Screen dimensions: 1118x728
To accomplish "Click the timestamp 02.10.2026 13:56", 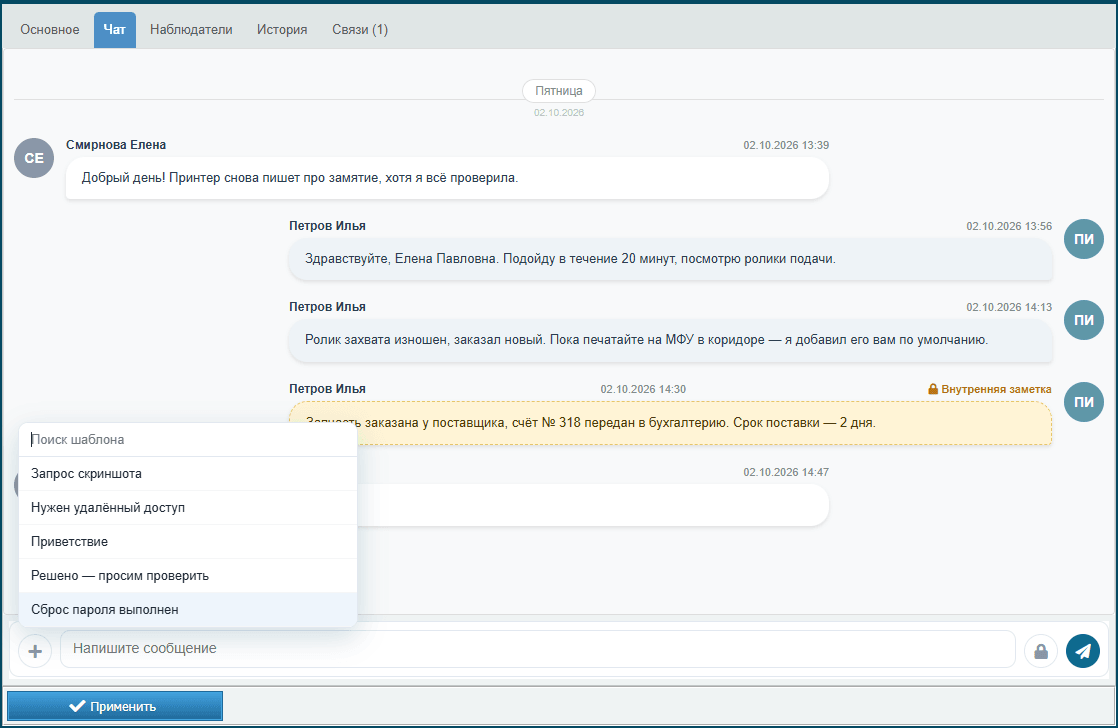I will click(x=1010, y=226).
